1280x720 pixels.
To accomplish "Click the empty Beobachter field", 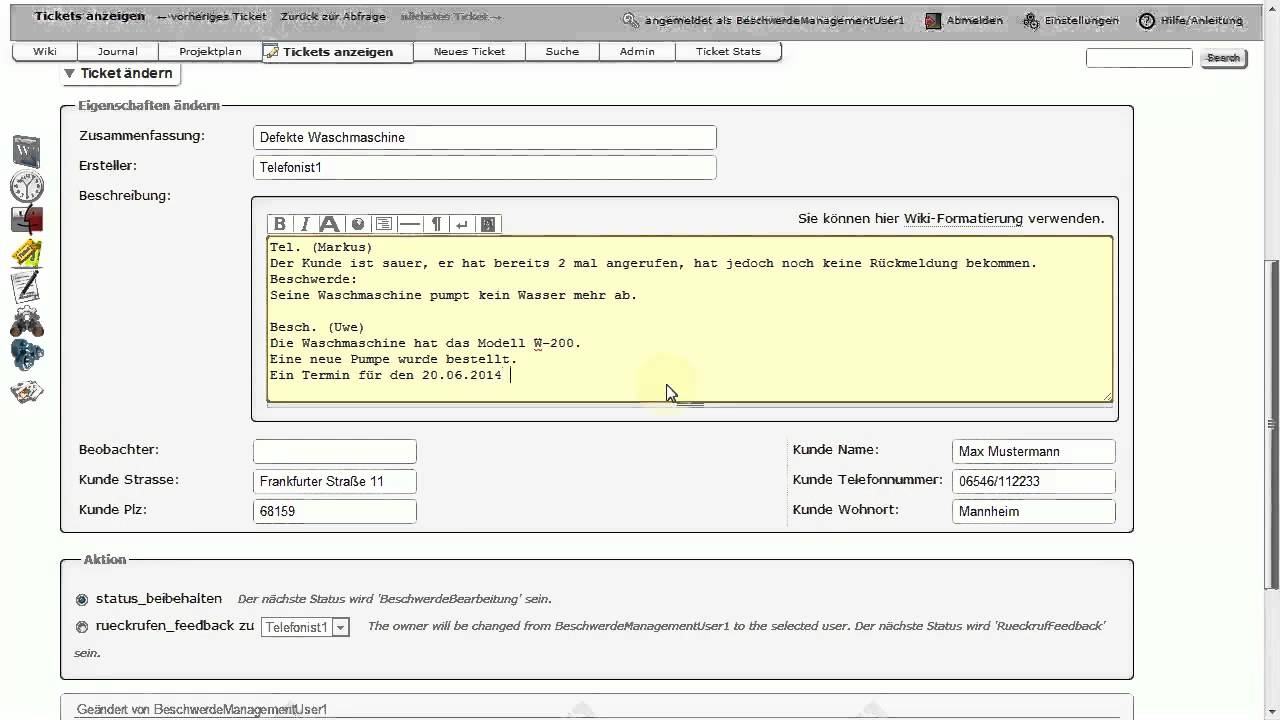I will coord(335,452).
